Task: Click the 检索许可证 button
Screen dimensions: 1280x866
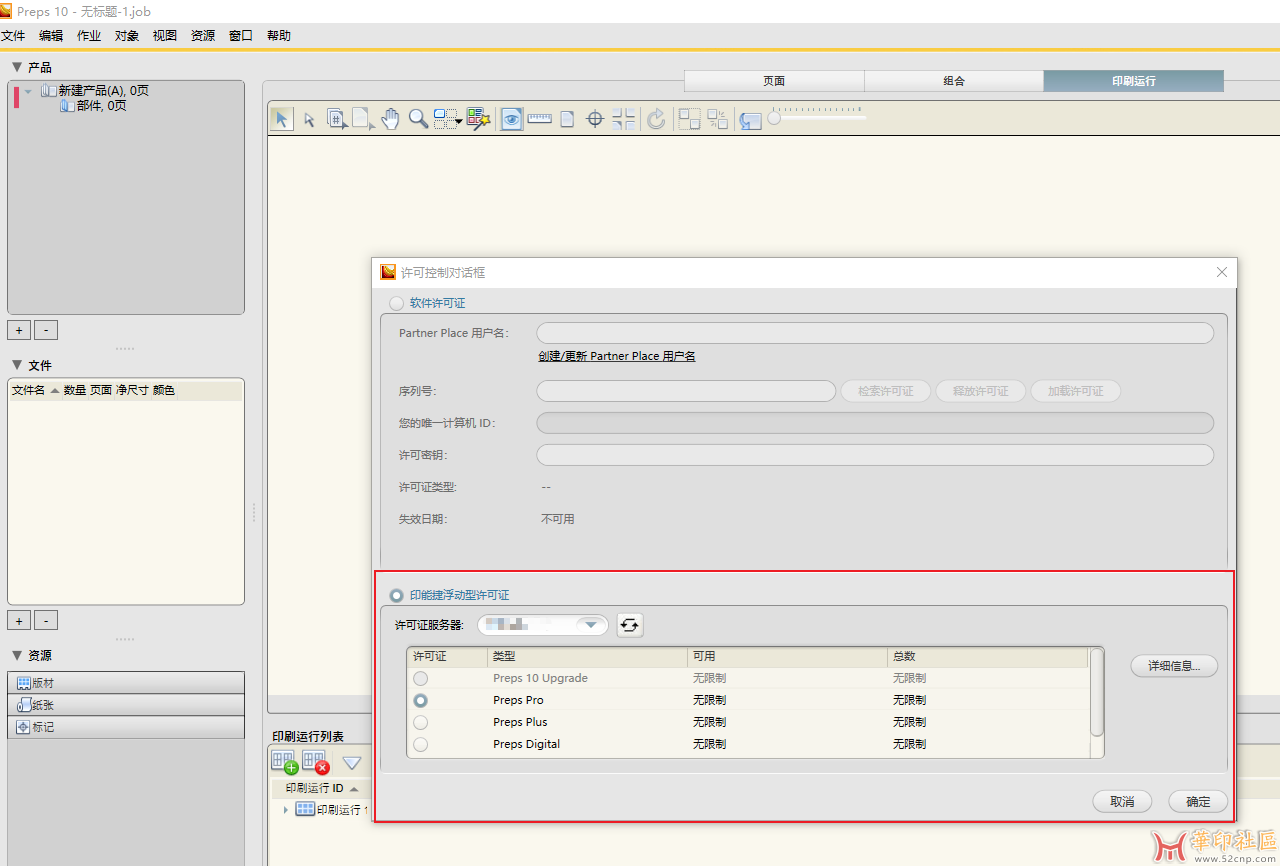Action: click(886, 391)
